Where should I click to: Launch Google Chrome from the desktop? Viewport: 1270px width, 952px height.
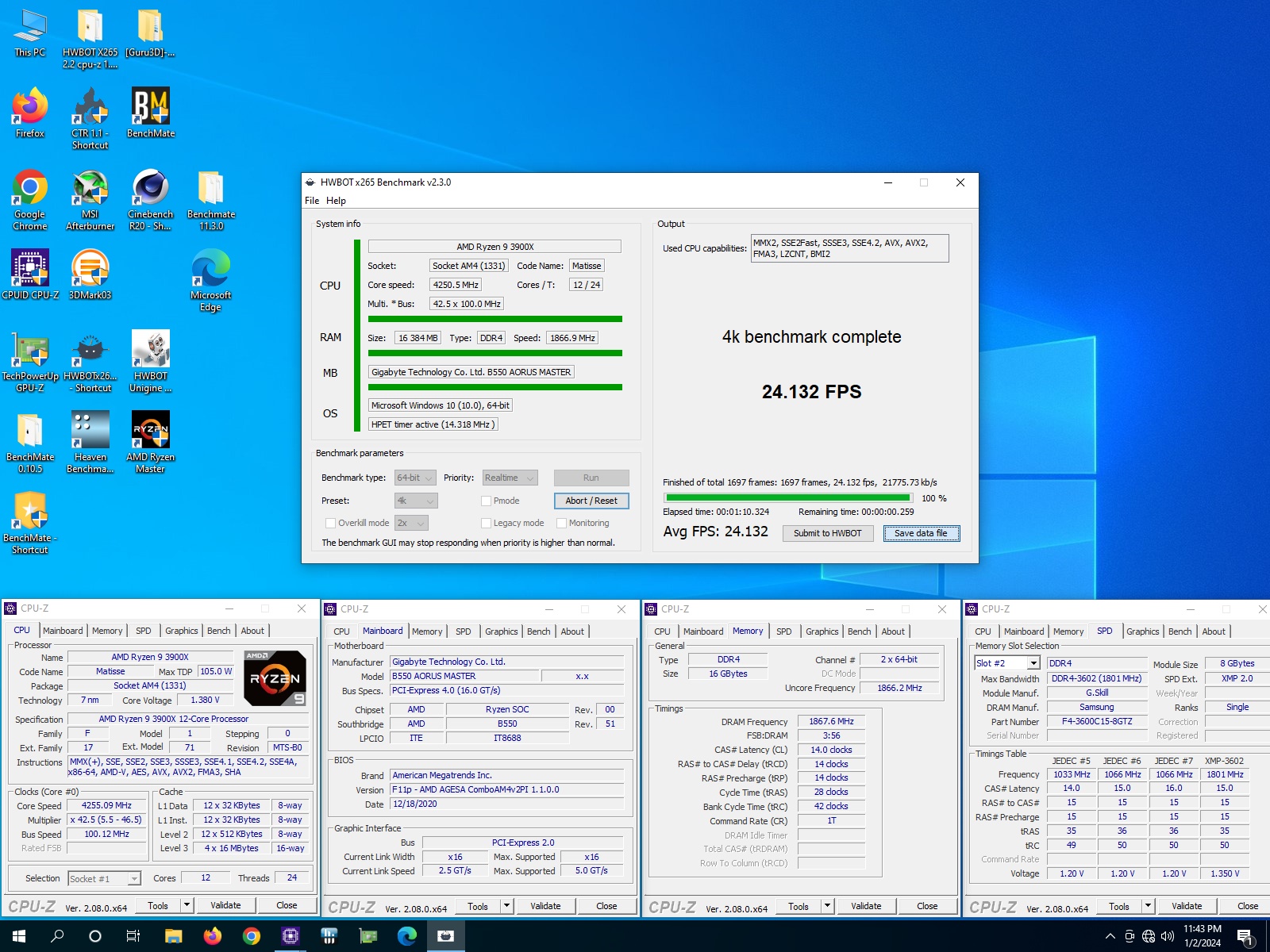coord(30,200)
